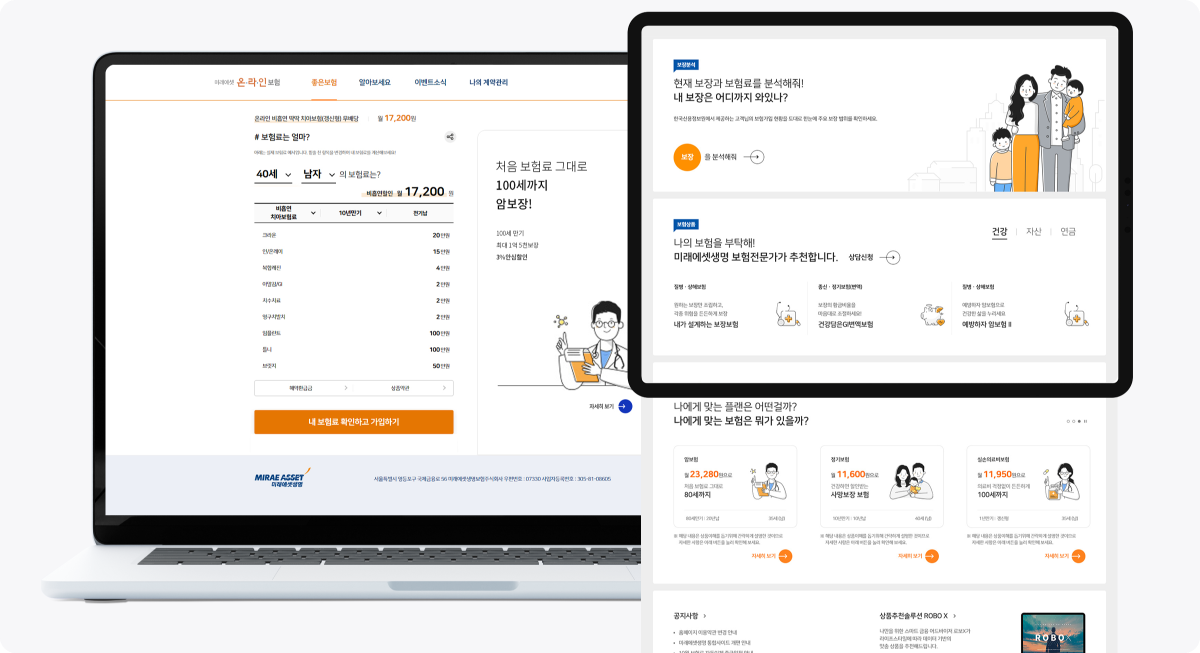Click the orange 보장 circle button

point(687,157)
